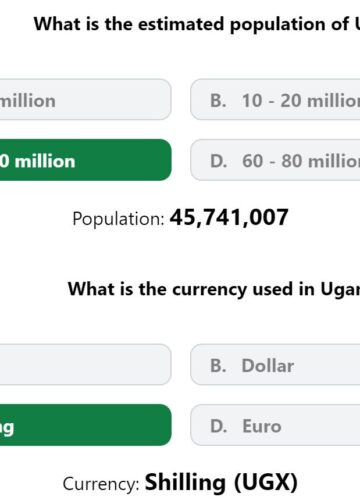Click the green highlighted '0 million' answer

(x=86, y=160)
